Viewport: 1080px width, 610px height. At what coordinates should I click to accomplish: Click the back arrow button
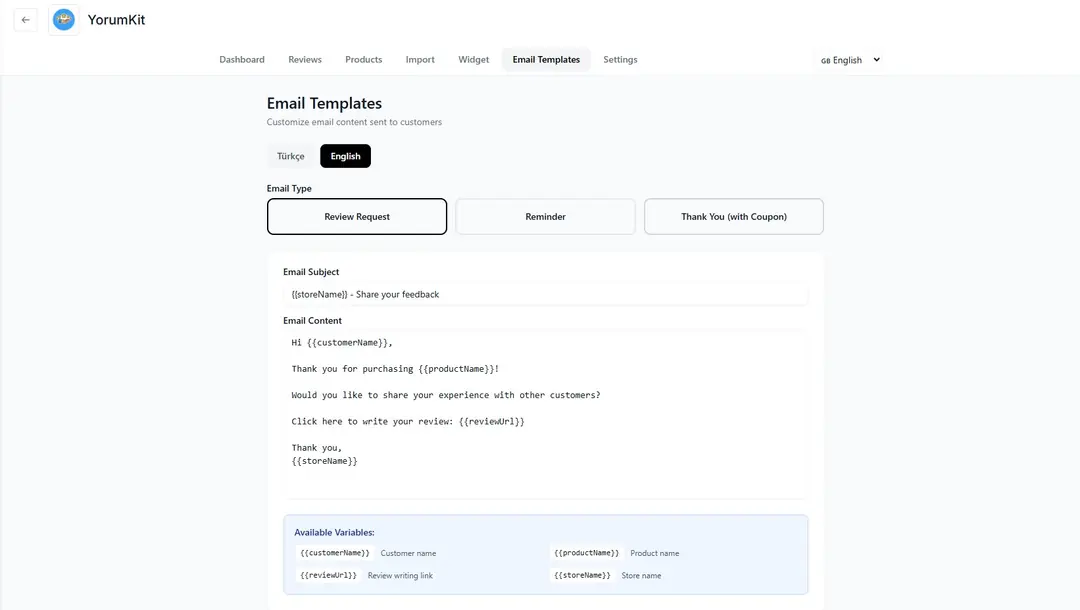tap(25, 20)
